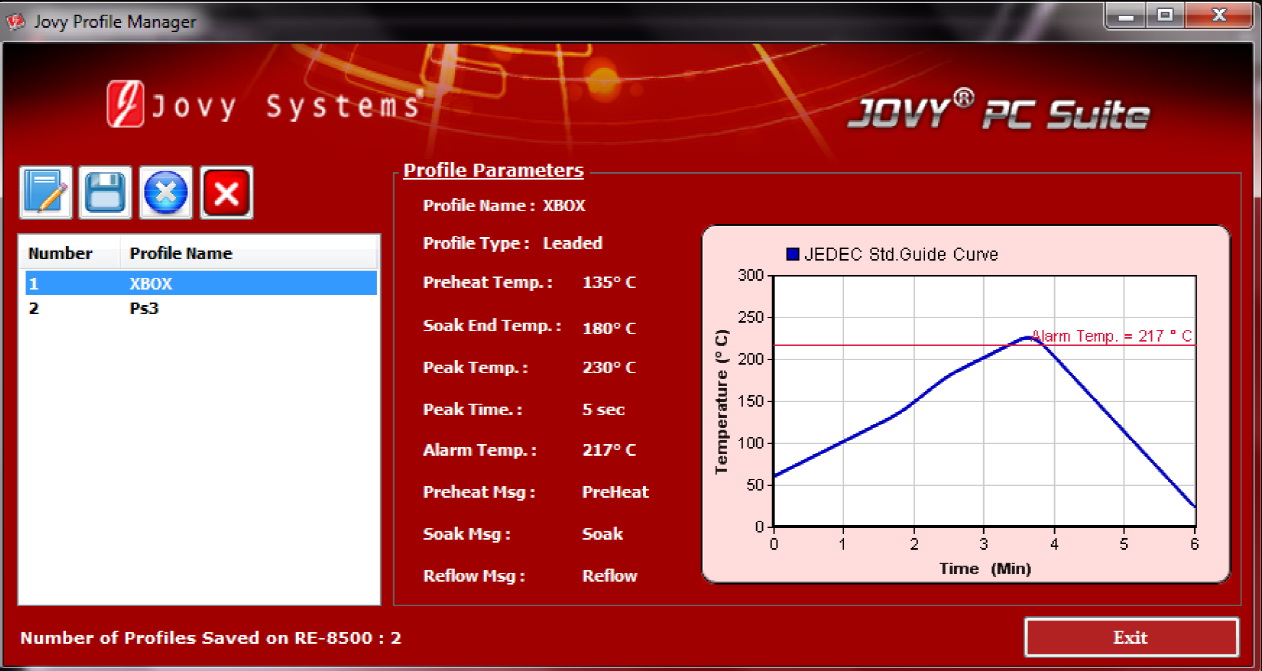This screenshot has height=671, width=1262.
Task: Click the save floppy disk icon
Action: click(106, 192)
